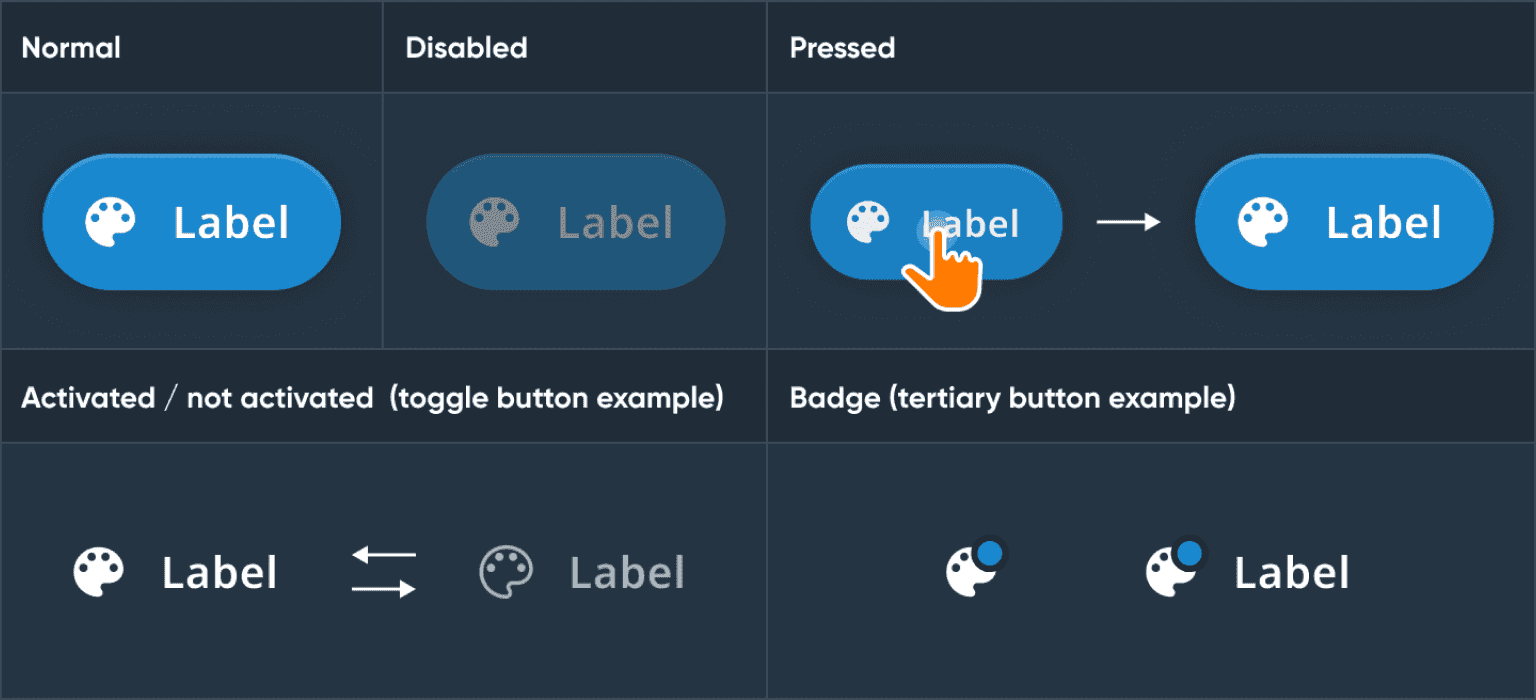The height and width of the screenshot is (700, 1536).
Task: Click the dimmed palette icon in Disabled button
Action: point(494,222)
